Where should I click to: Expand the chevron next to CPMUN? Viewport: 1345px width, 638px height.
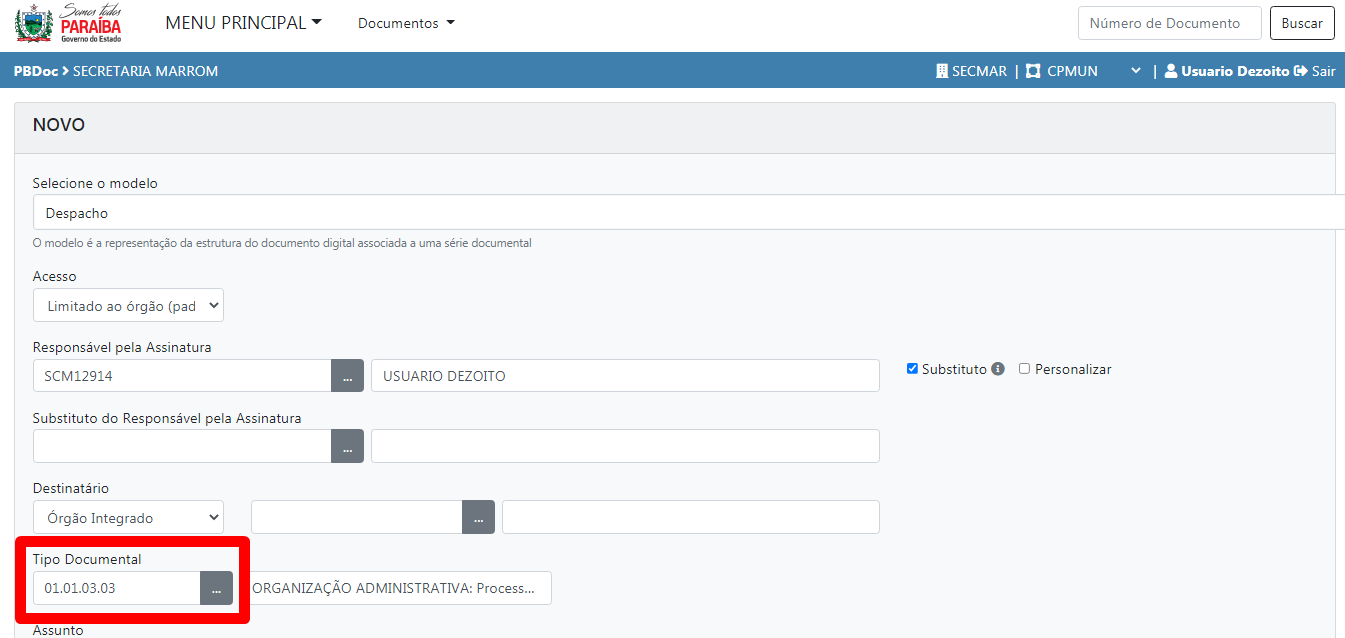1135,71
